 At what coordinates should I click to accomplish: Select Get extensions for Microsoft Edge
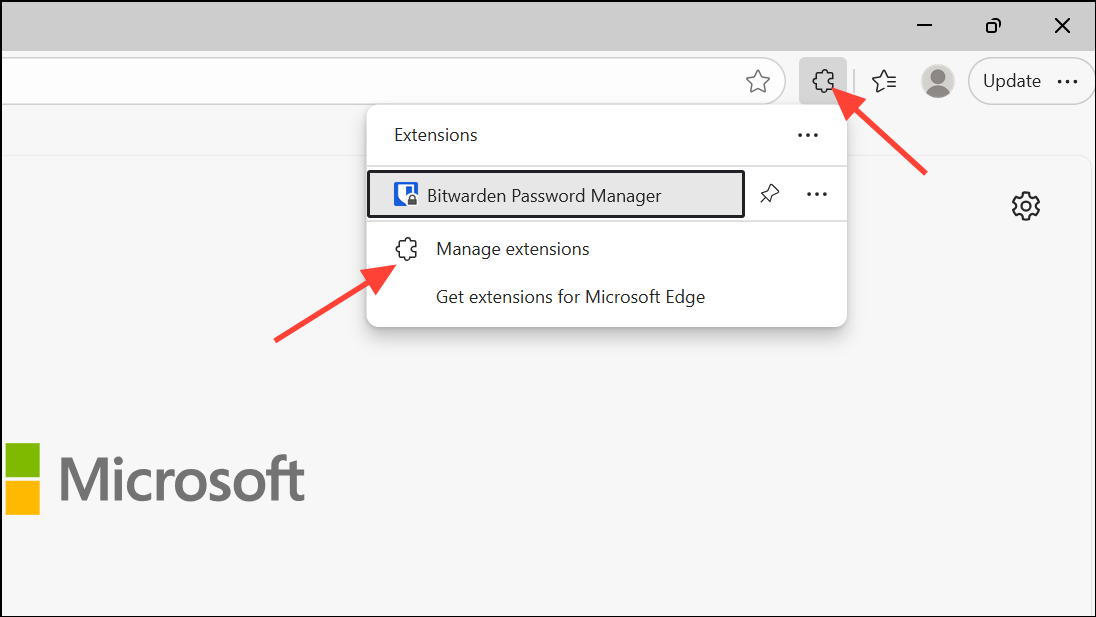tap(570, 296)
